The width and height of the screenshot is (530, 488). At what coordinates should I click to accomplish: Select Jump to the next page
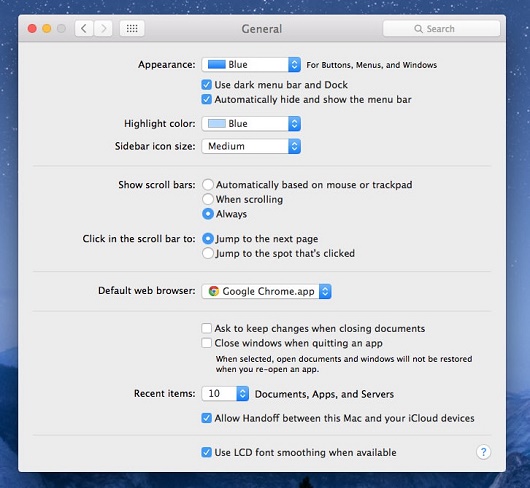tap(208, 239)
